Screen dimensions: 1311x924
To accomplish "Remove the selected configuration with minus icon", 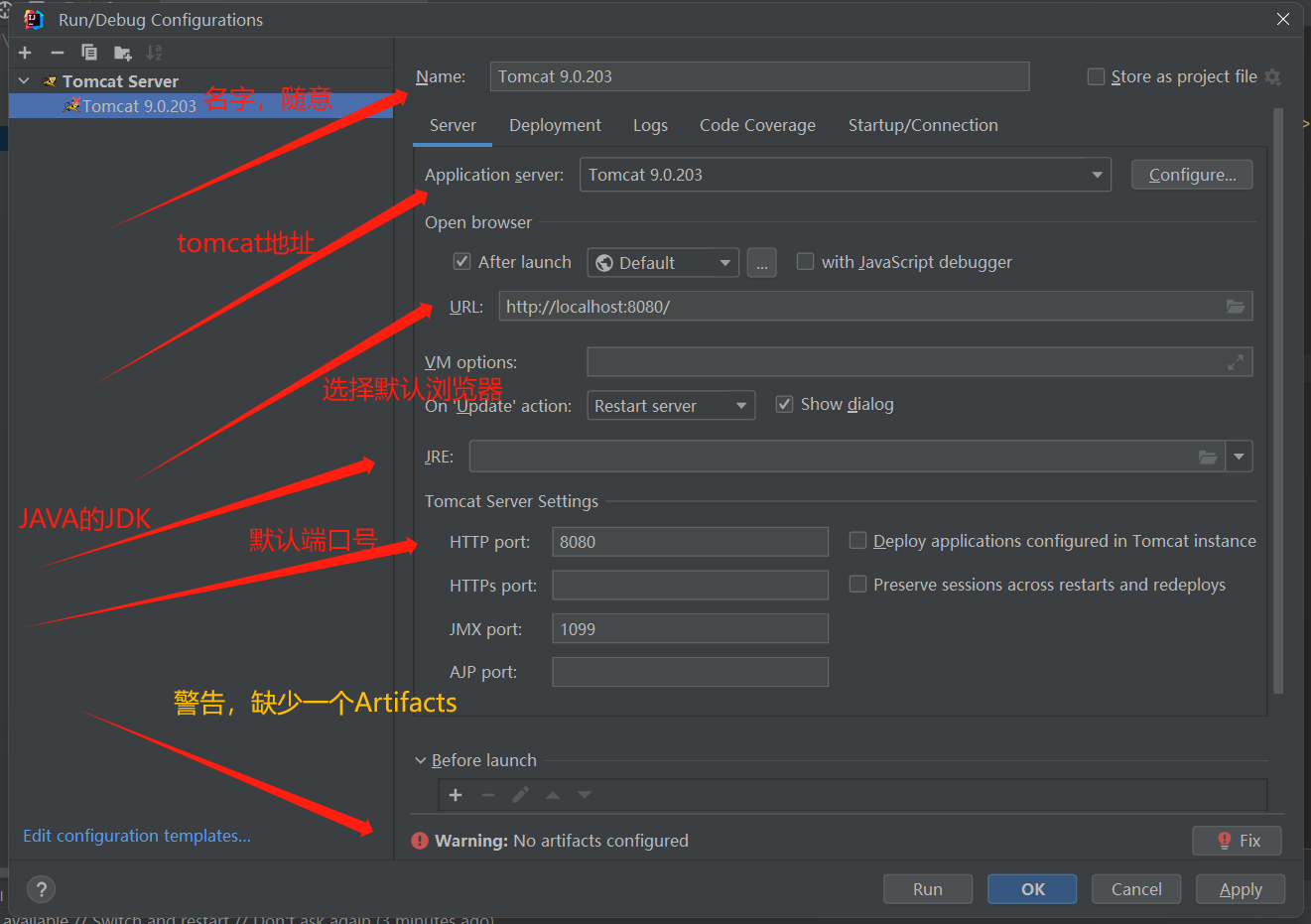I will pyautogui.click(x=58, y=53).
